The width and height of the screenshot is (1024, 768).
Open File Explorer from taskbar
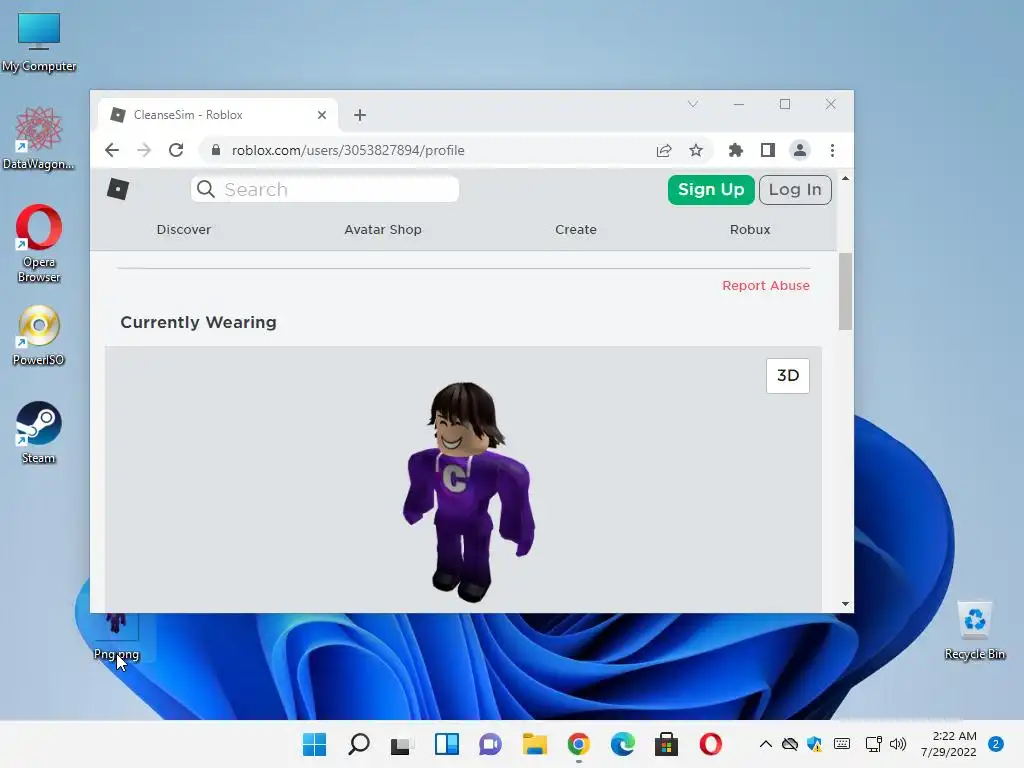tap(534, 744)
